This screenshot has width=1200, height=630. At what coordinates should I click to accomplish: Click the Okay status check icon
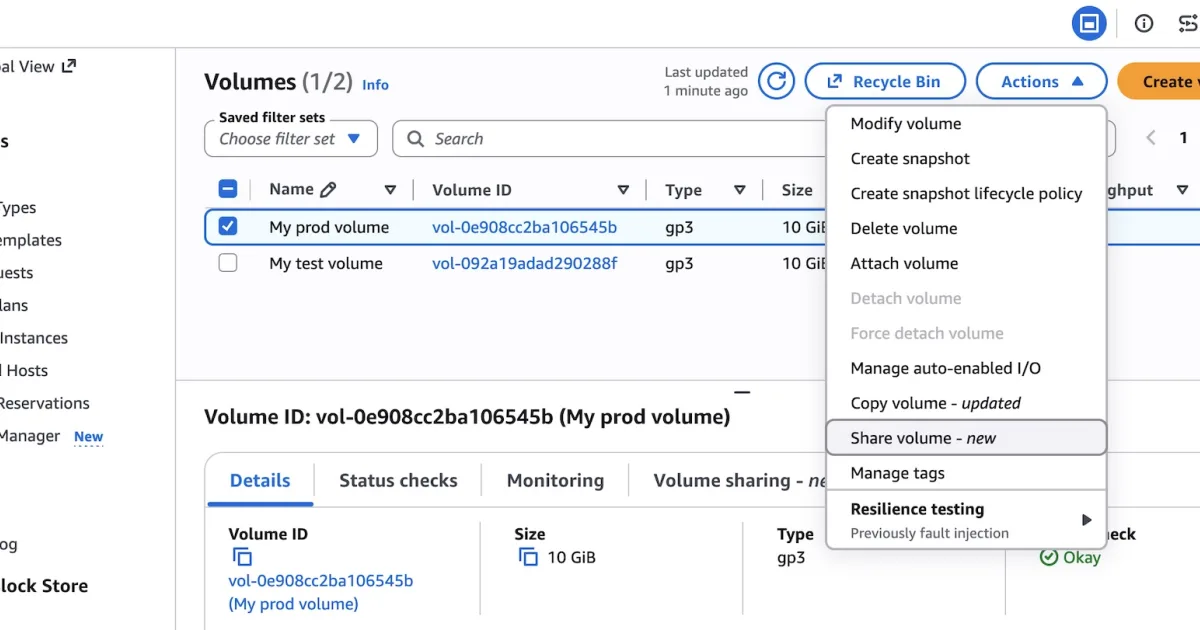pos(1049,557)
